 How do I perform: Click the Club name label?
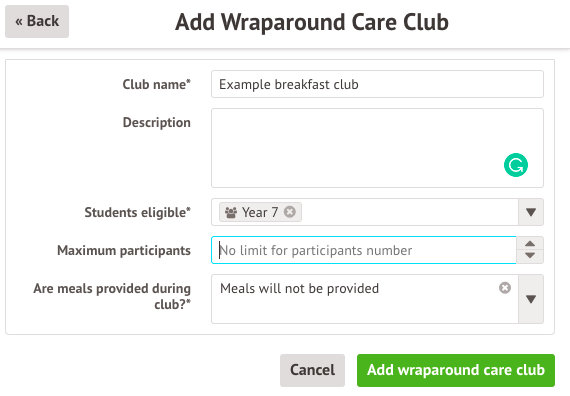pyautogui.click(x=156, y=84)
